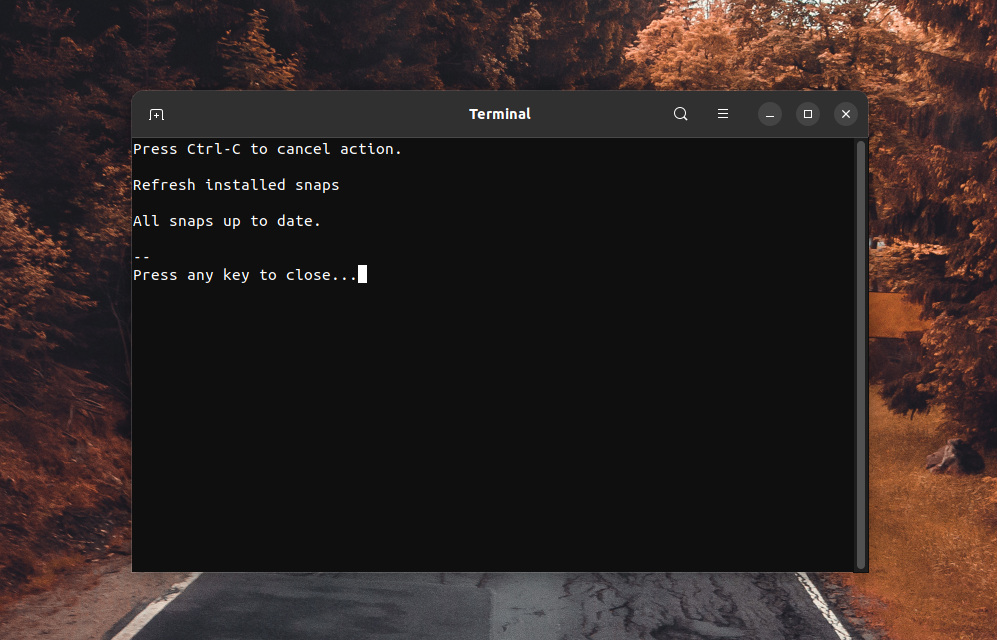The height and width of the screenshot is (640, 997).
Task: Open the Terminal hamburger menu
Action: 723,114
